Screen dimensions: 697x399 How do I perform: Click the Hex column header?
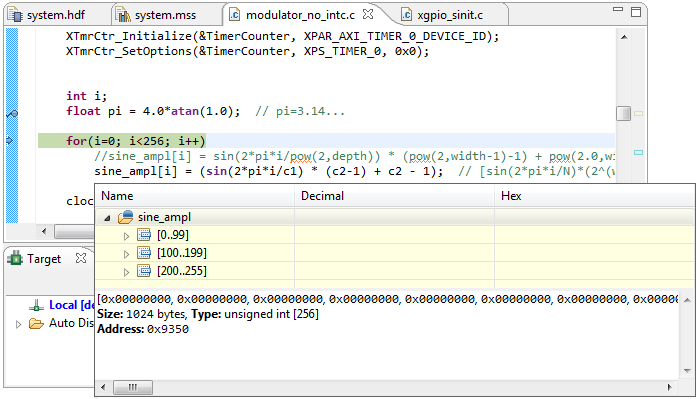pyautogui.click(x=595, y=196)
